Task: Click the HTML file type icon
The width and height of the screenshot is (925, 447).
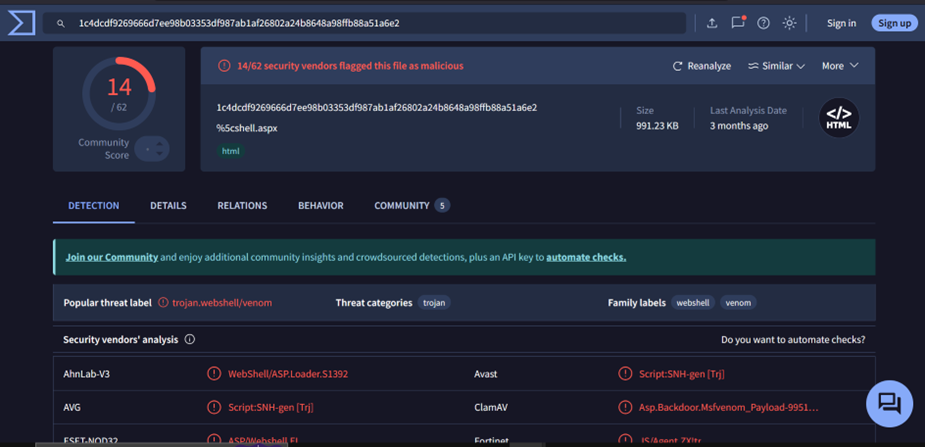Action: coord(839,118)
